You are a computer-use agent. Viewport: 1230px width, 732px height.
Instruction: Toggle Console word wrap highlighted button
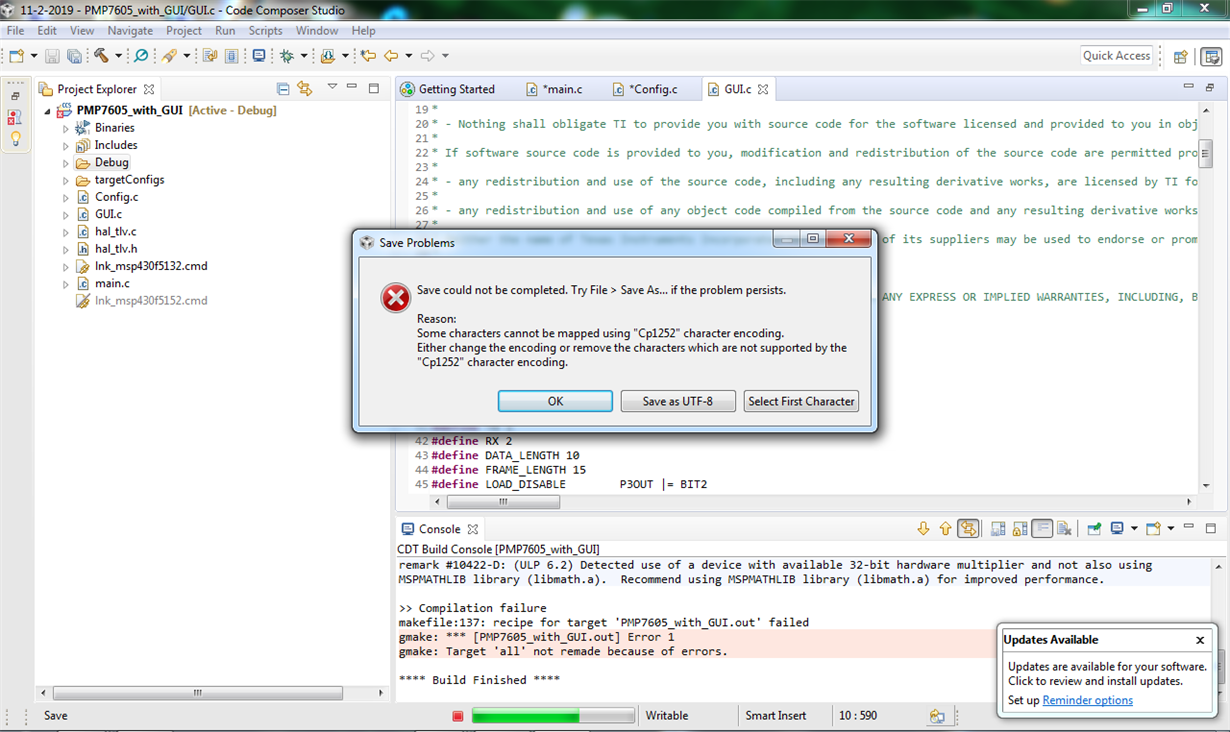[1042, 529]
